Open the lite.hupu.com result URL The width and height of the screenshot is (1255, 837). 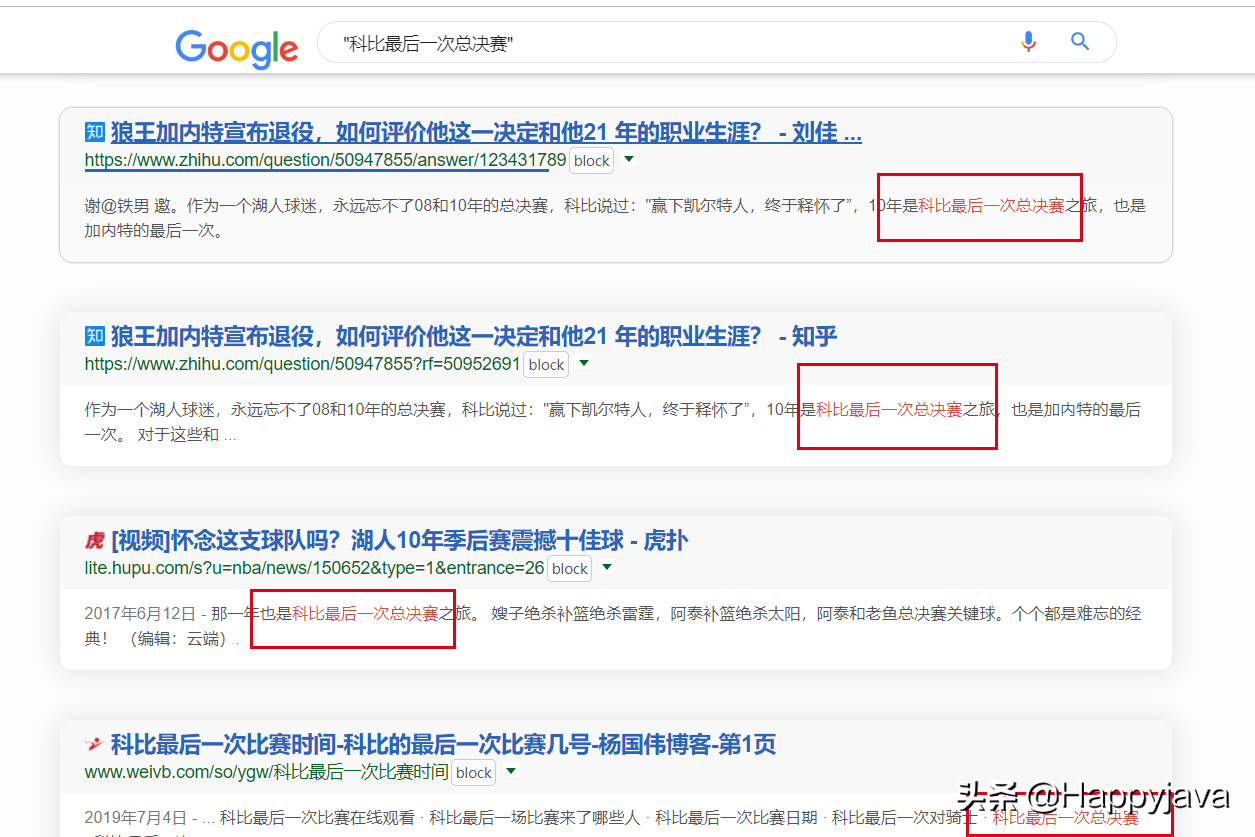click(314, 568)
